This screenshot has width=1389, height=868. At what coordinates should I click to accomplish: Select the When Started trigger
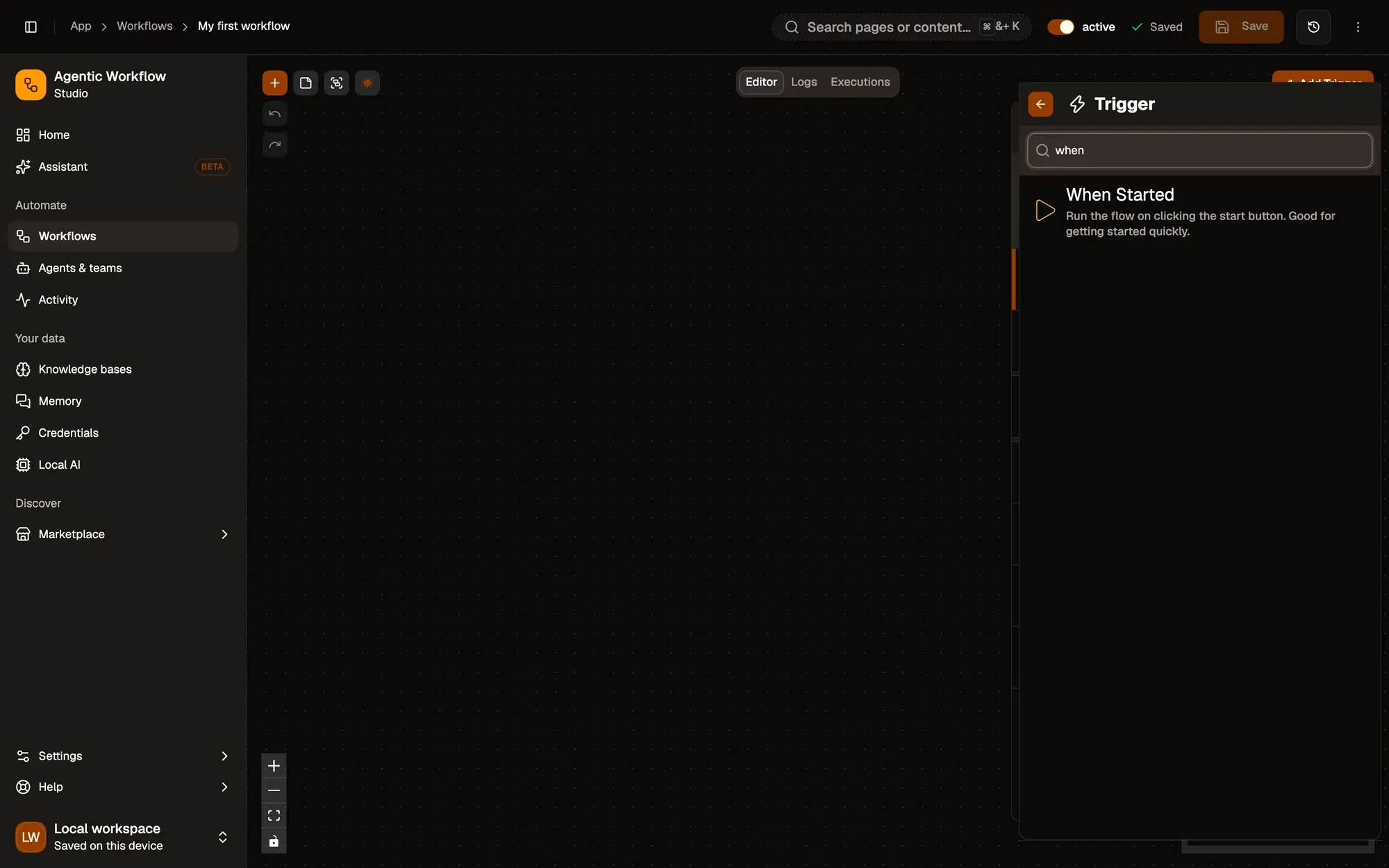pyautogui.click(x=1199, y=211)
